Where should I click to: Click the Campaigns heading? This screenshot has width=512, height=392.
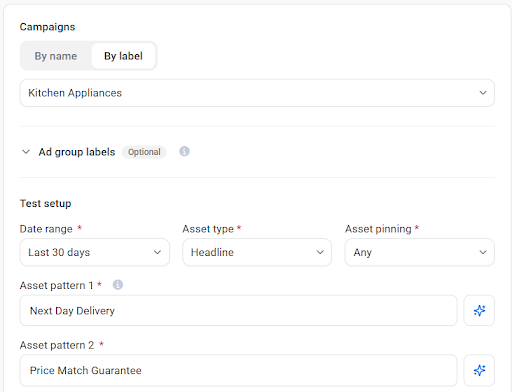(x=47, y=27)
